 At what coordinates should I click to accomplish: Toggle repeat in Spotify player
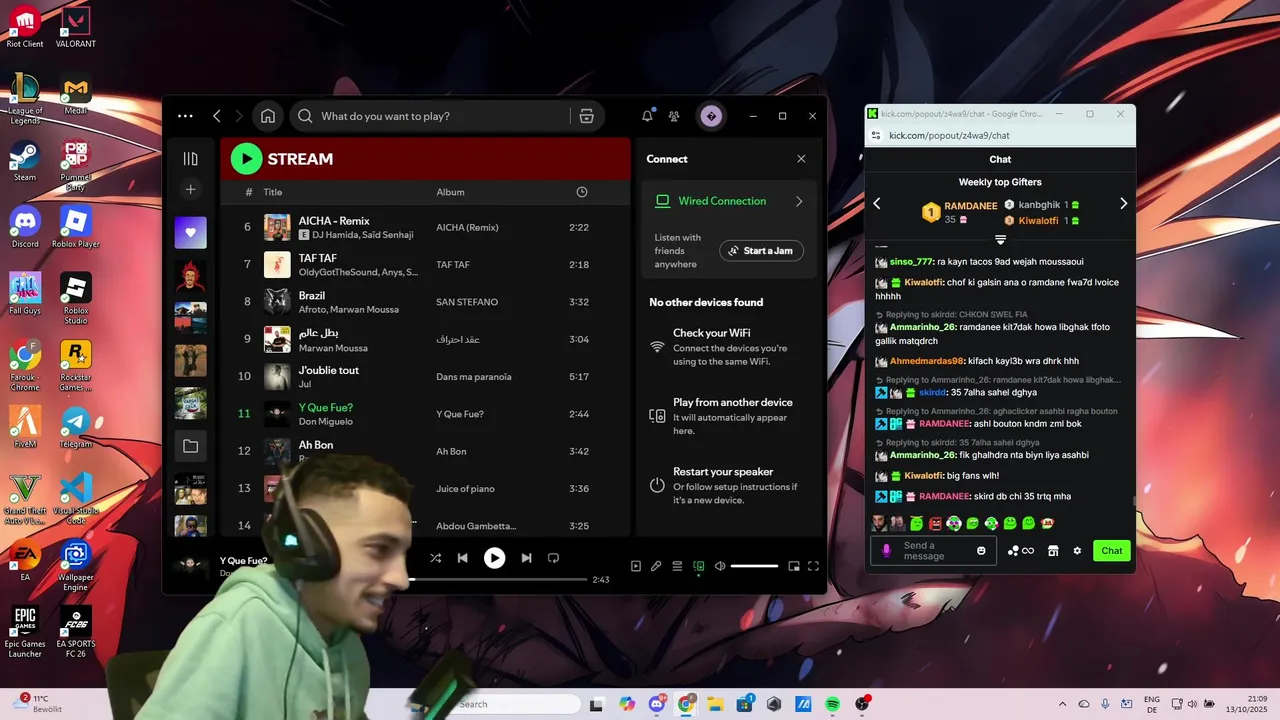pyautogui.click(x=553, y=558)
